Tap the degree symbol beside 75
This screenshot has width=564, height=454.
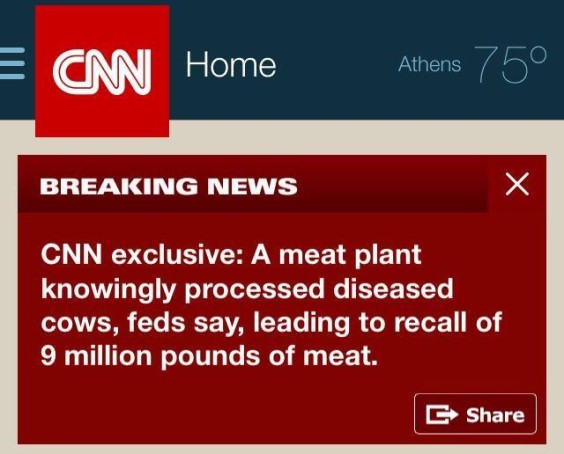pos(538,55)
